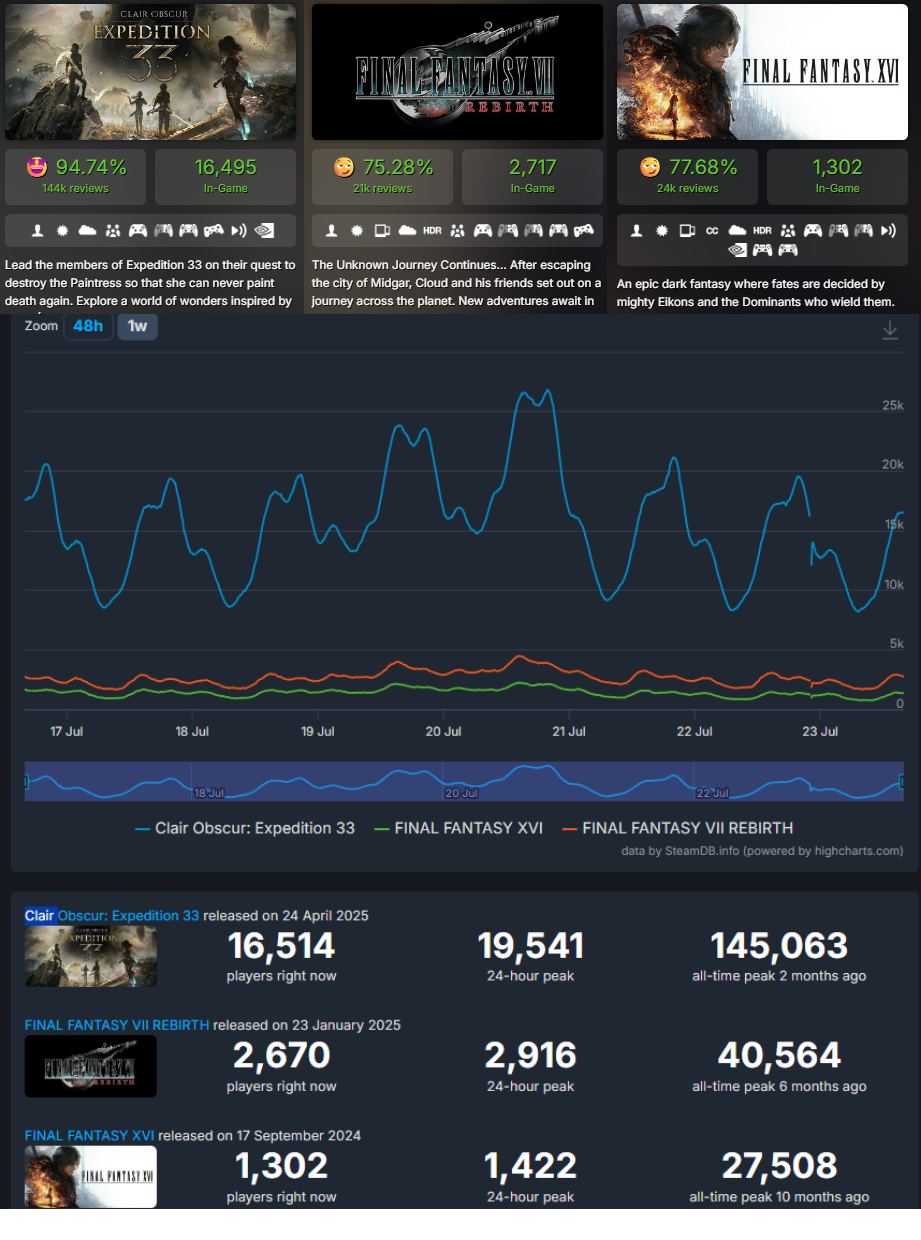Click Final Fantasy XVI HDR icon
This screenshot has width=921, height=1240.
[762, 231]
